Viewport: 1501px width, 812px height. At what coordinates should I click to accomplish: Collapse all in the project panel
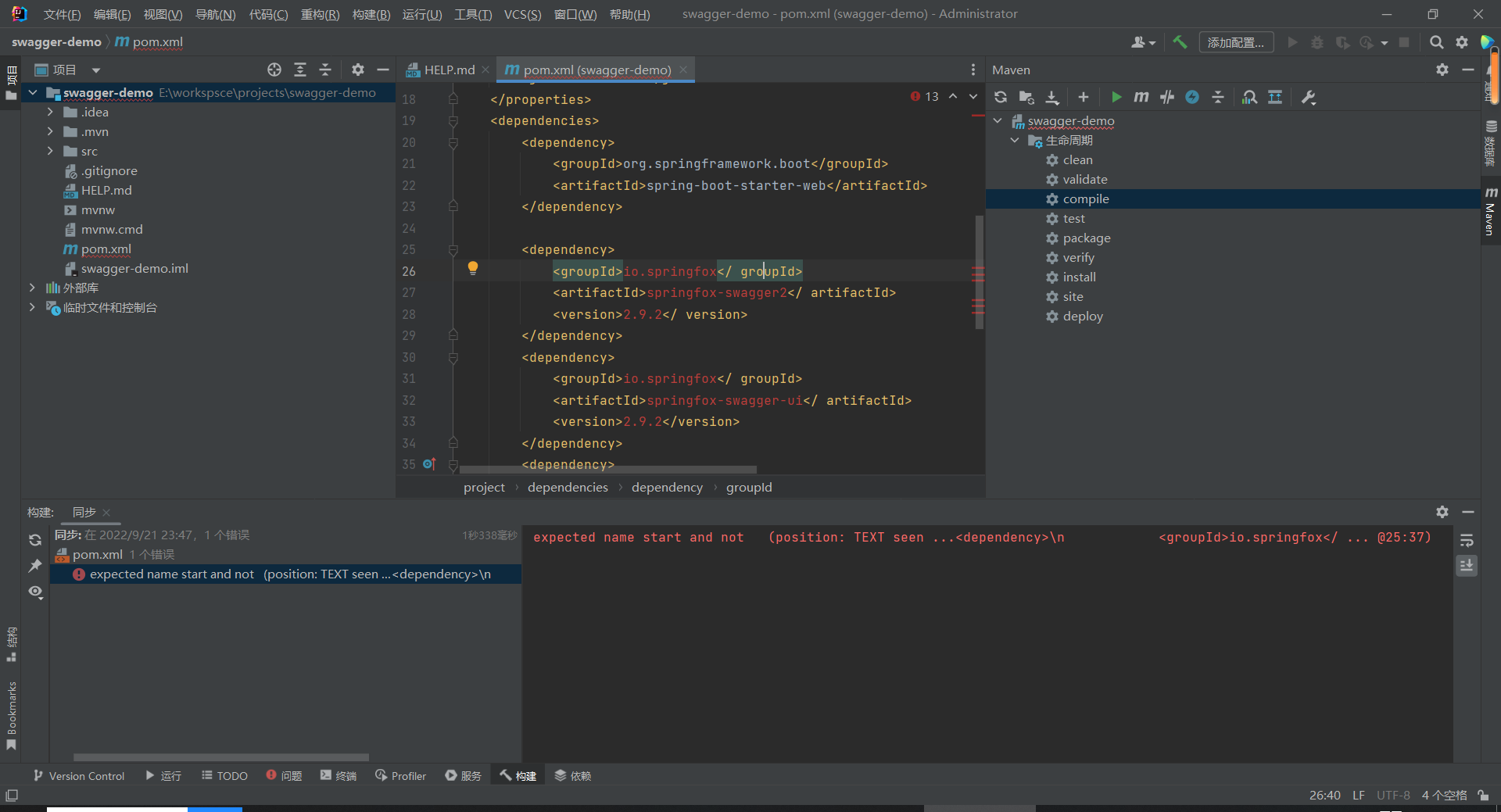325,70
